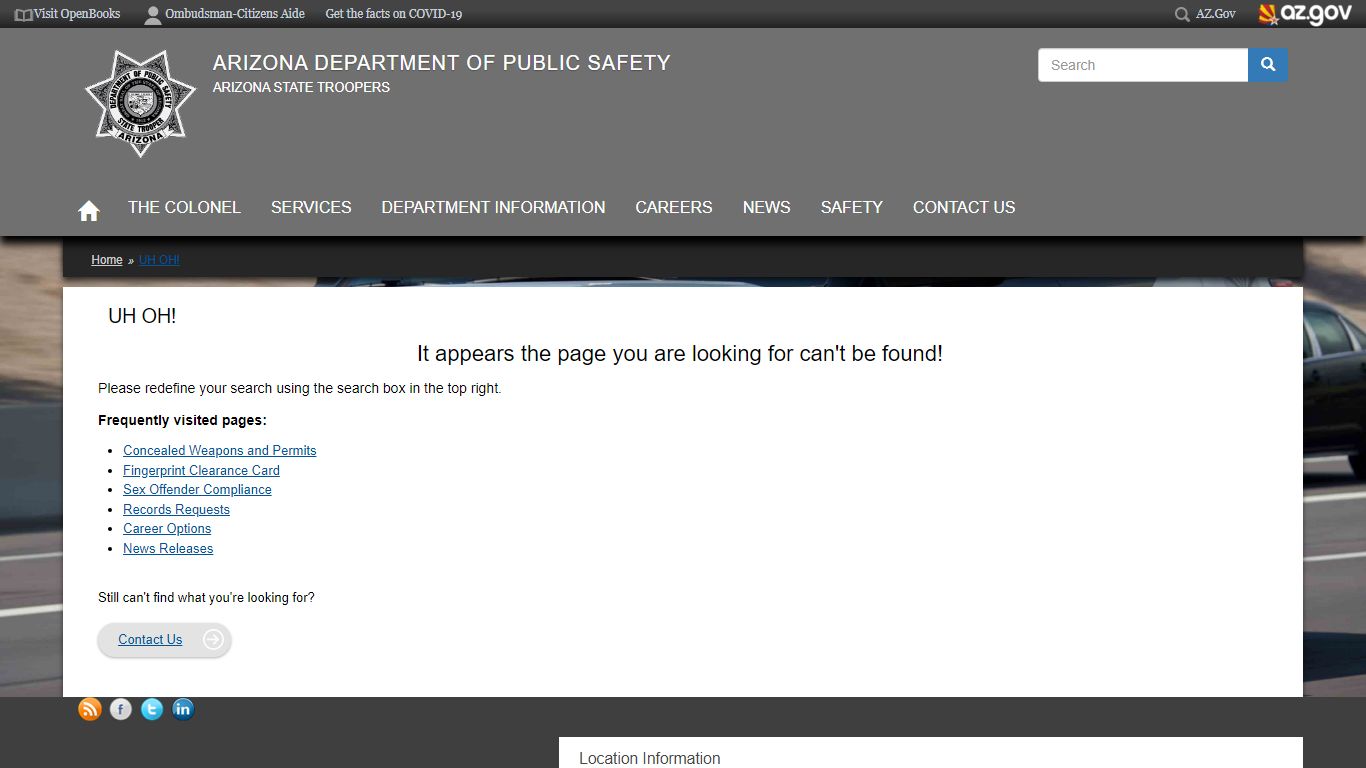Open Department Information menu
Viewport: 1366px width, 768px height.
493,207
